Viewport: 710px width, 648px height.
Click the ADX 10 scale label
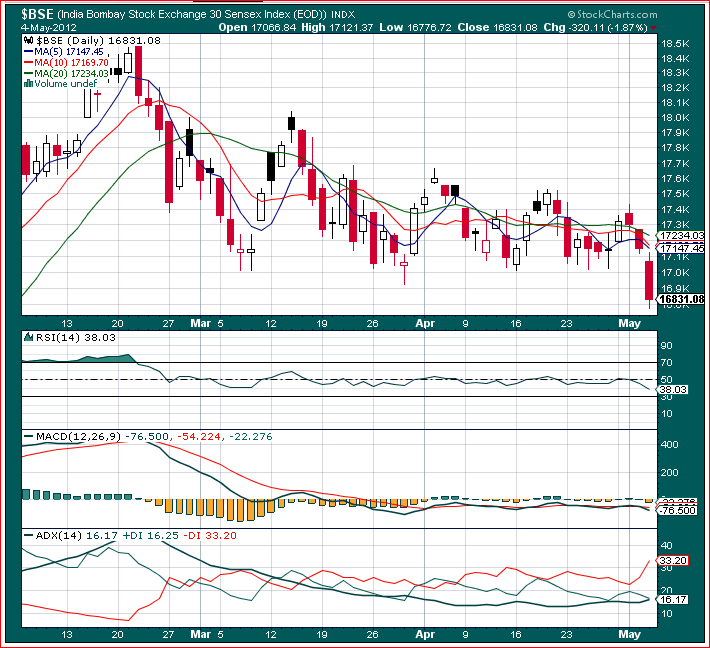pyautogui.click(x=667, y=614)
